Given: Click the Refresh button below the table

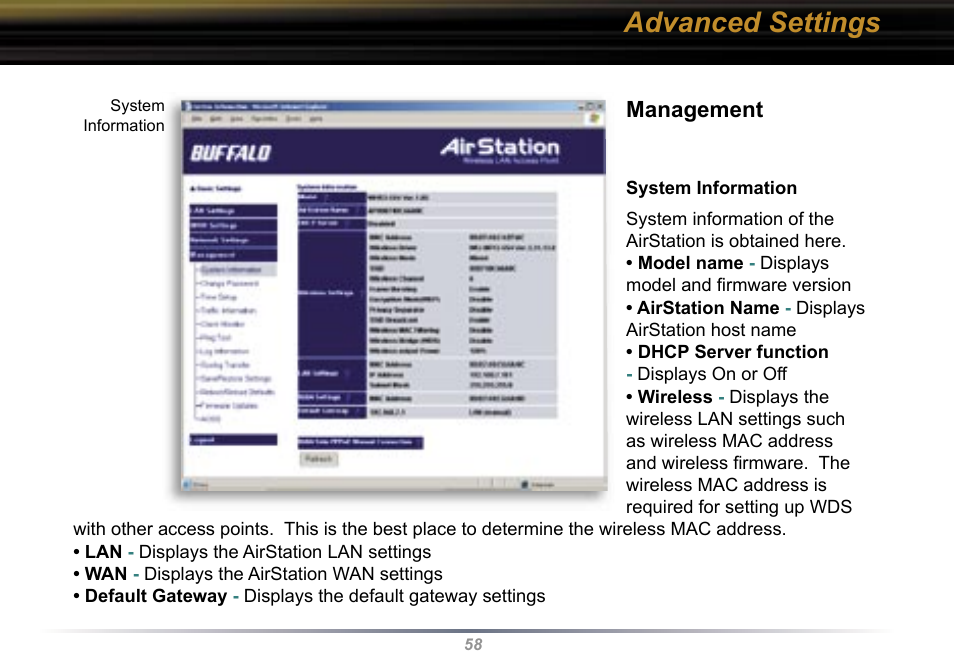Looking at the screenshot, I should coord(318,459).
